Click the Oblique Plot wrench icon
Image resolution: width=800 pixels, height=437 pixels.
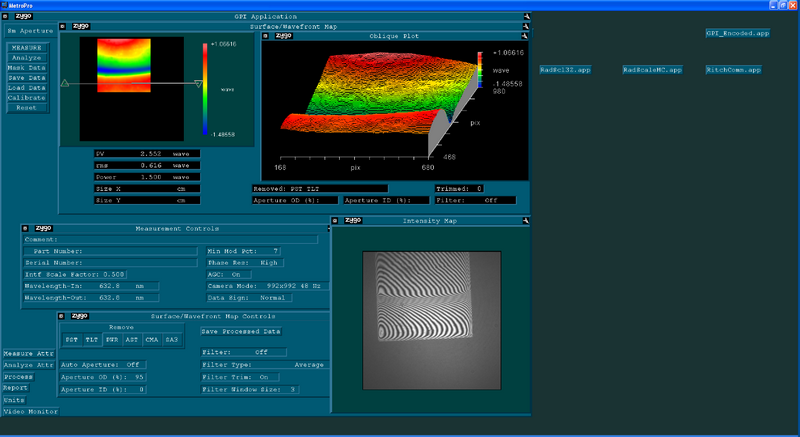pyautogui.click(x=524, y=36)
